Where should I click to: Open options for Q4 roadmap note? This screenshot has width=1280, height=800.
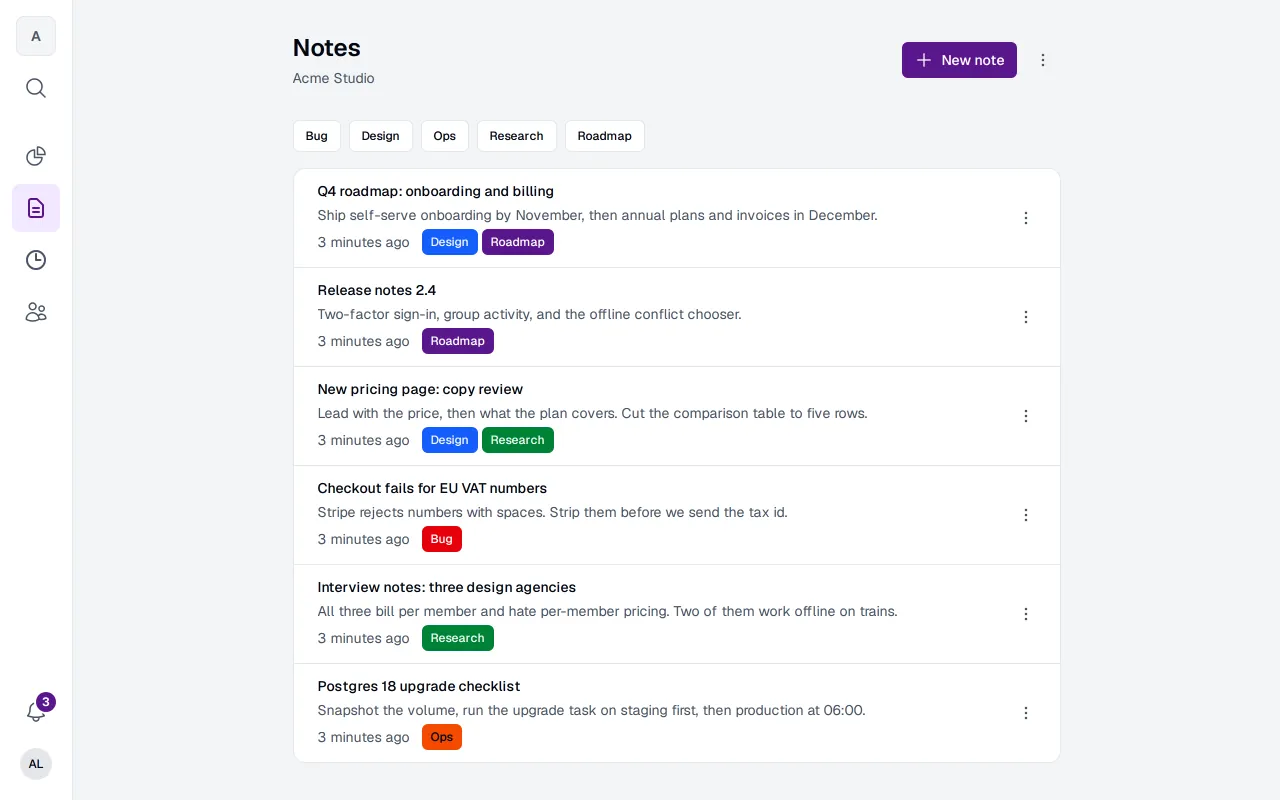click(x=1025, y=218)
